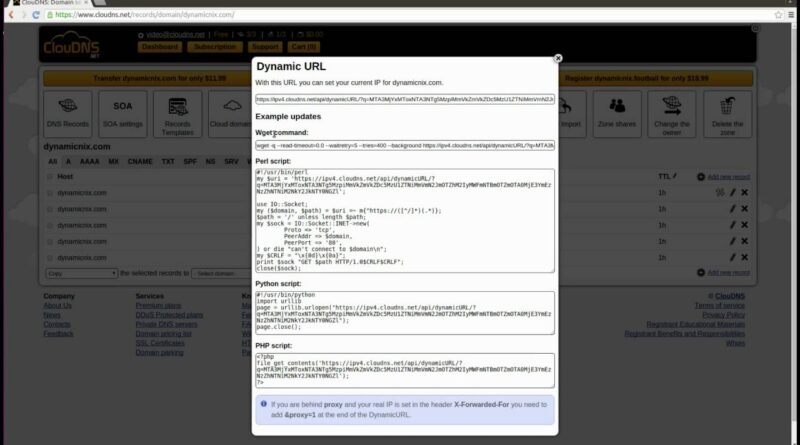Image resolution: width=800 pixels, height=445 pixels.
Task: Open Registrant Educational Materials link
Action: tap(695, 325)
